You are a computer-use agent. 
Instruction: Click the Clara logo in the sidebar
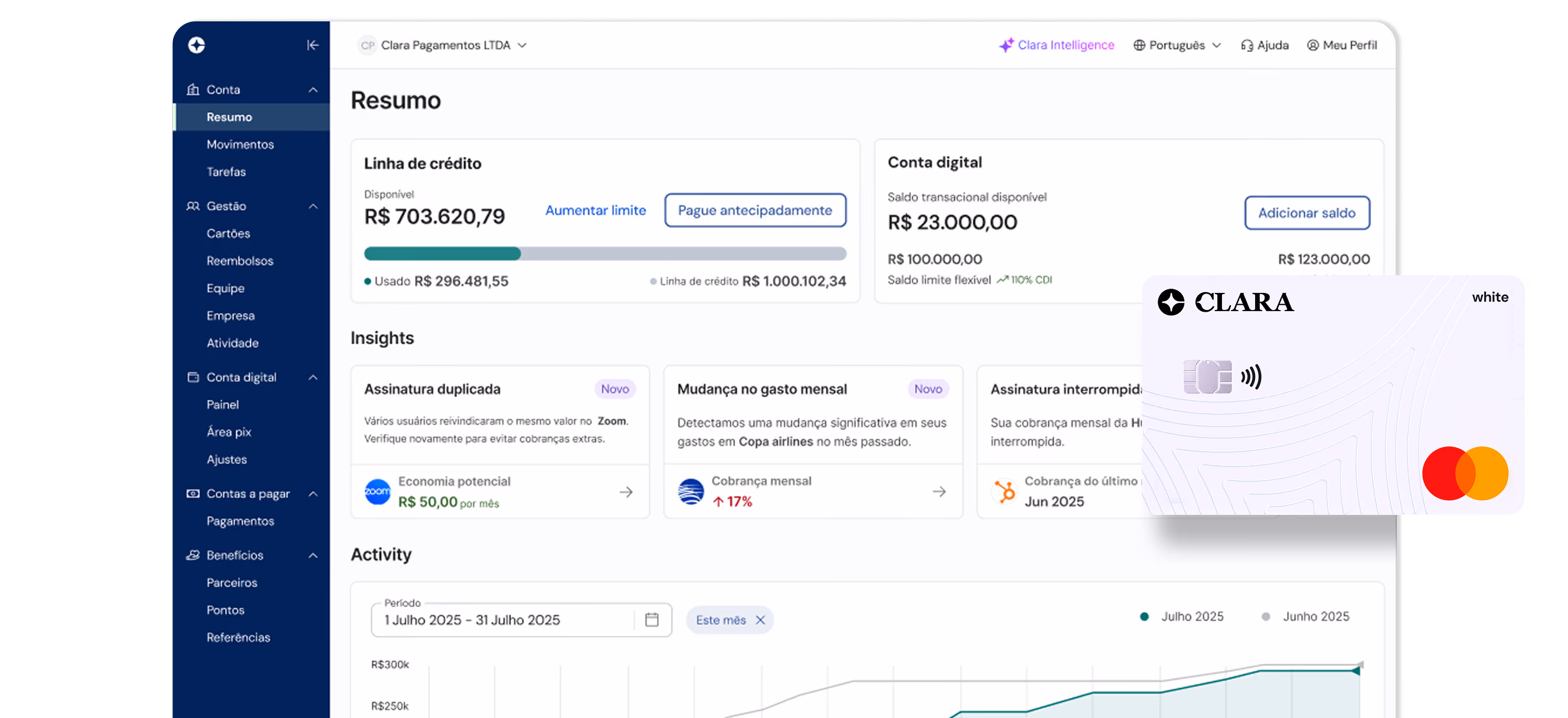(197, 45)
